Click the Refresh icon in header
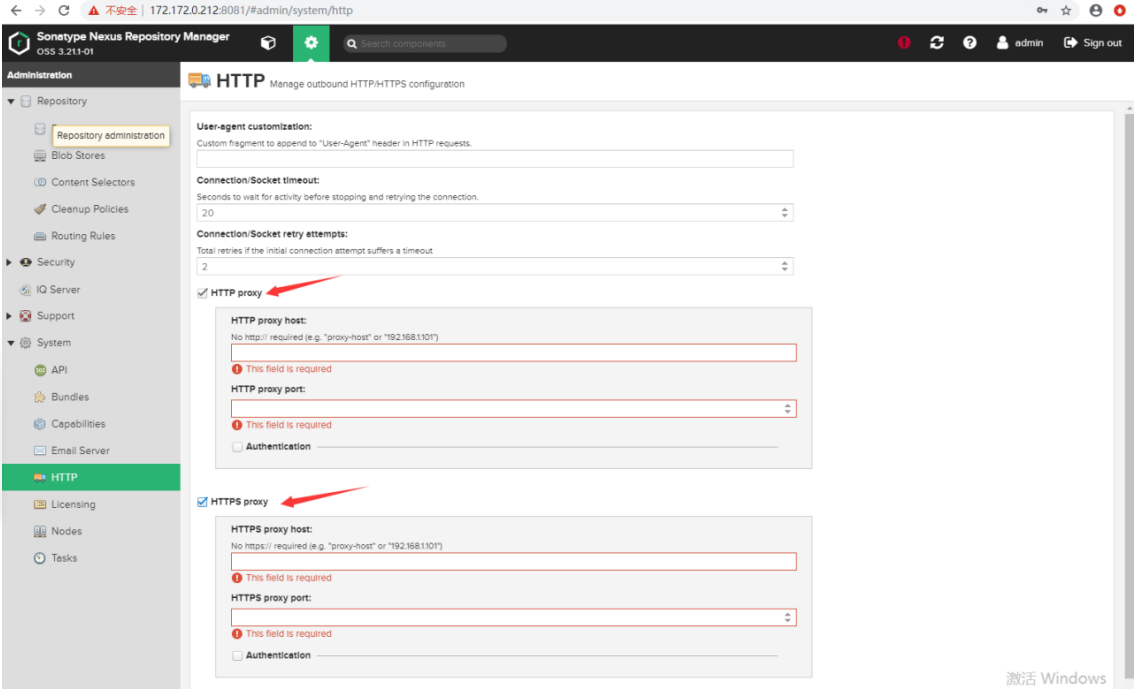 937,43
